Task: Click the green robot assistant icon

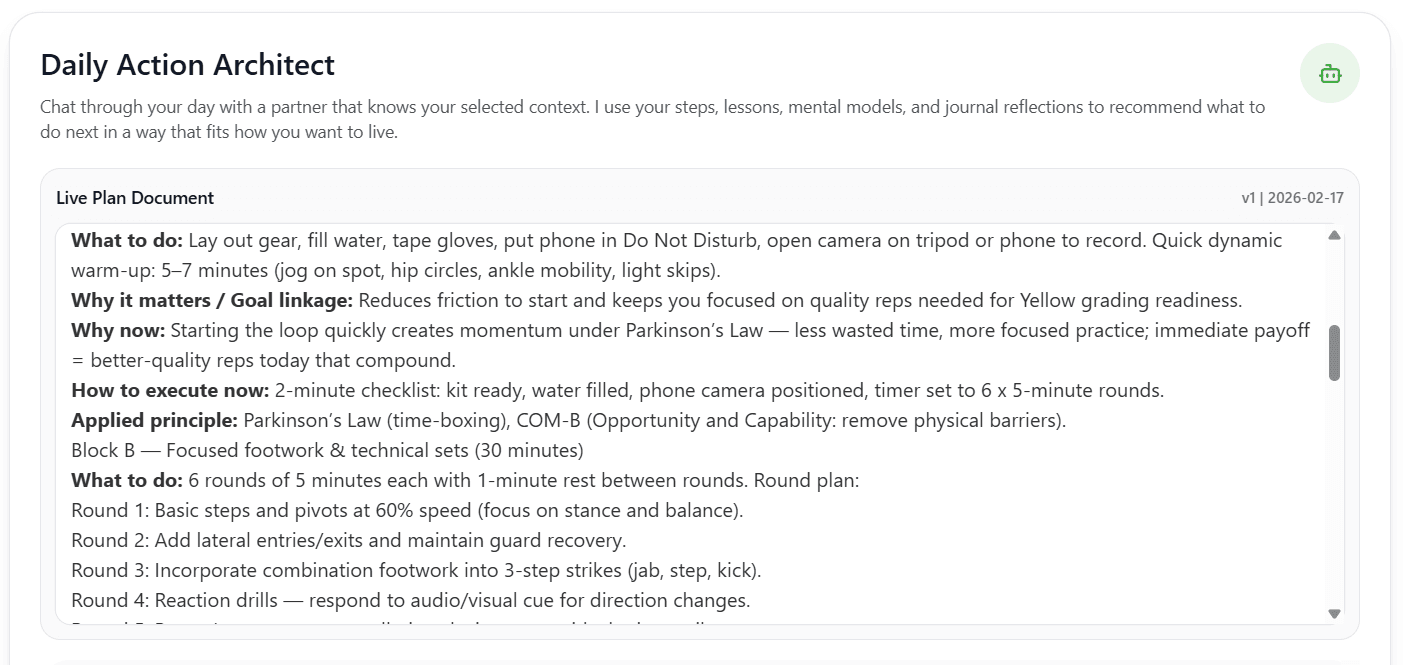Action: pos(1330,73)
